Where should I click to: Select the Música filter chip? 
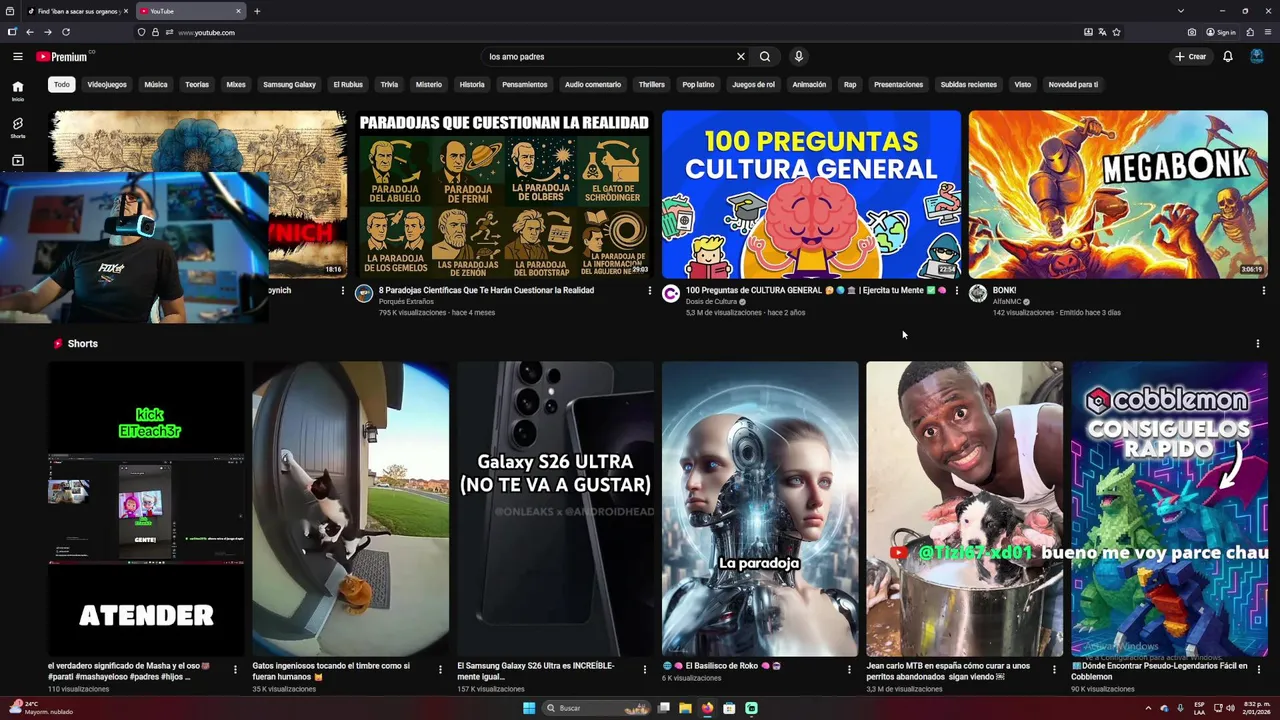(x=156, y=85)
